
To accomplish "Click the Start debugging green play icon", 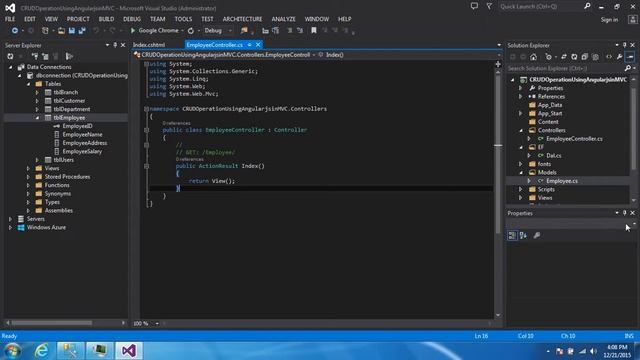I will [x=133, y=31].
